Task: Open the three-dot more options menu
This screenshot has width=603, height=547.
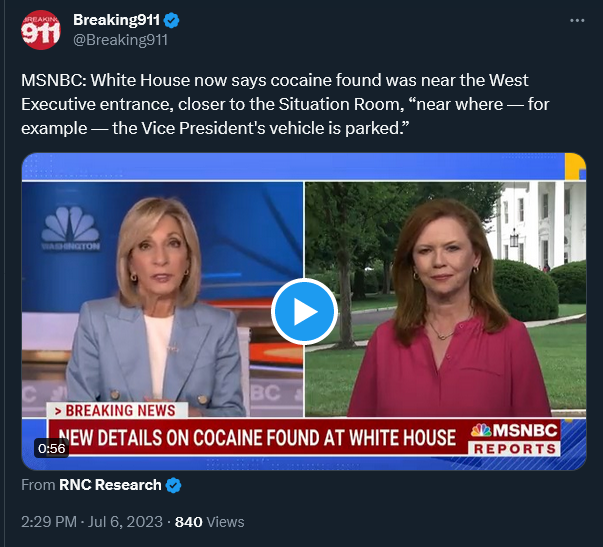Action: coord(577,20)
